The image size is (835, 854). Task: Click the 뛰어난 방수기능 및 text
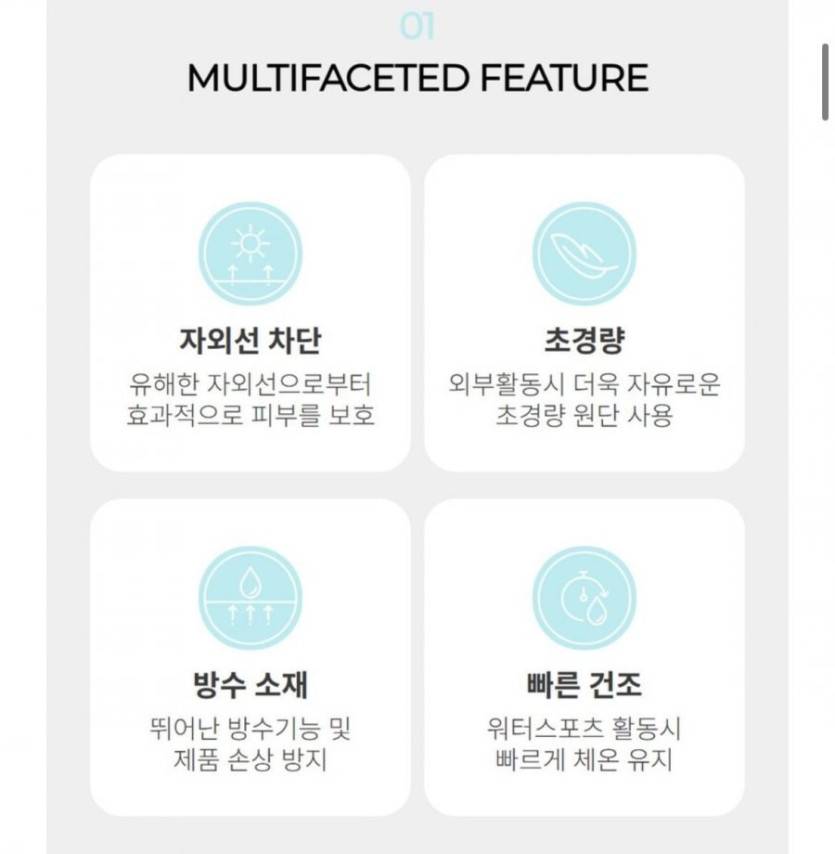tap(250, 728)
